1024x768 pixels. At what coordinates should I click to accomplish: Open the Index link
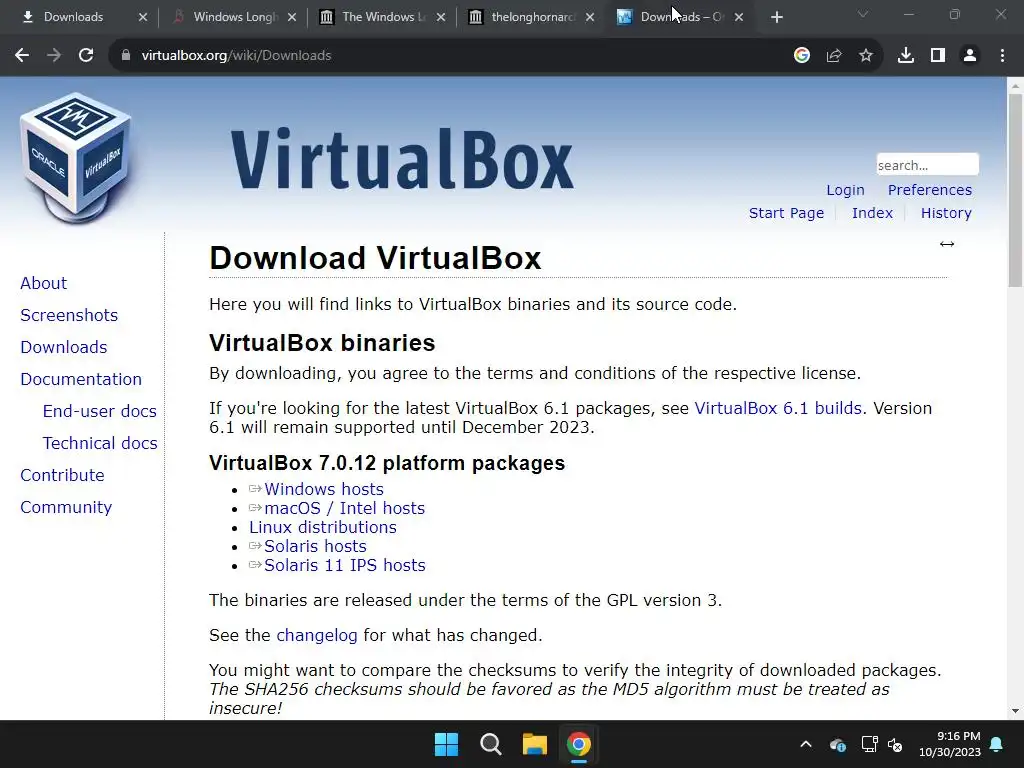872,213
